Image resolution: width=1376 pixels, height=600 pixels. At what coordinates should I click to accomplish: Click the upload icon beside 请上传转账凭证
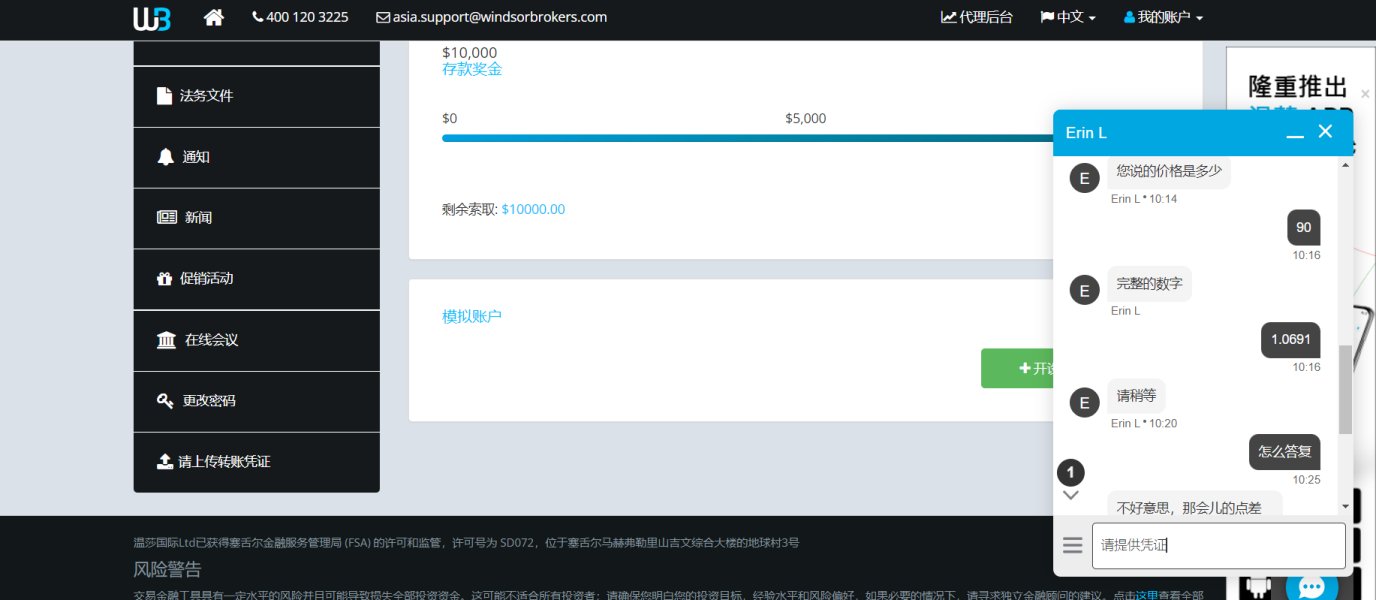165,462
